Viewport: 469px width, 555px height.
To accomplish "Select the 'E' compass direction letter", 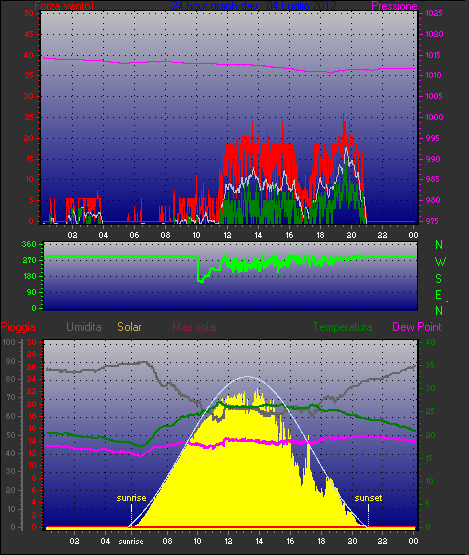I will tap(439, 294).
